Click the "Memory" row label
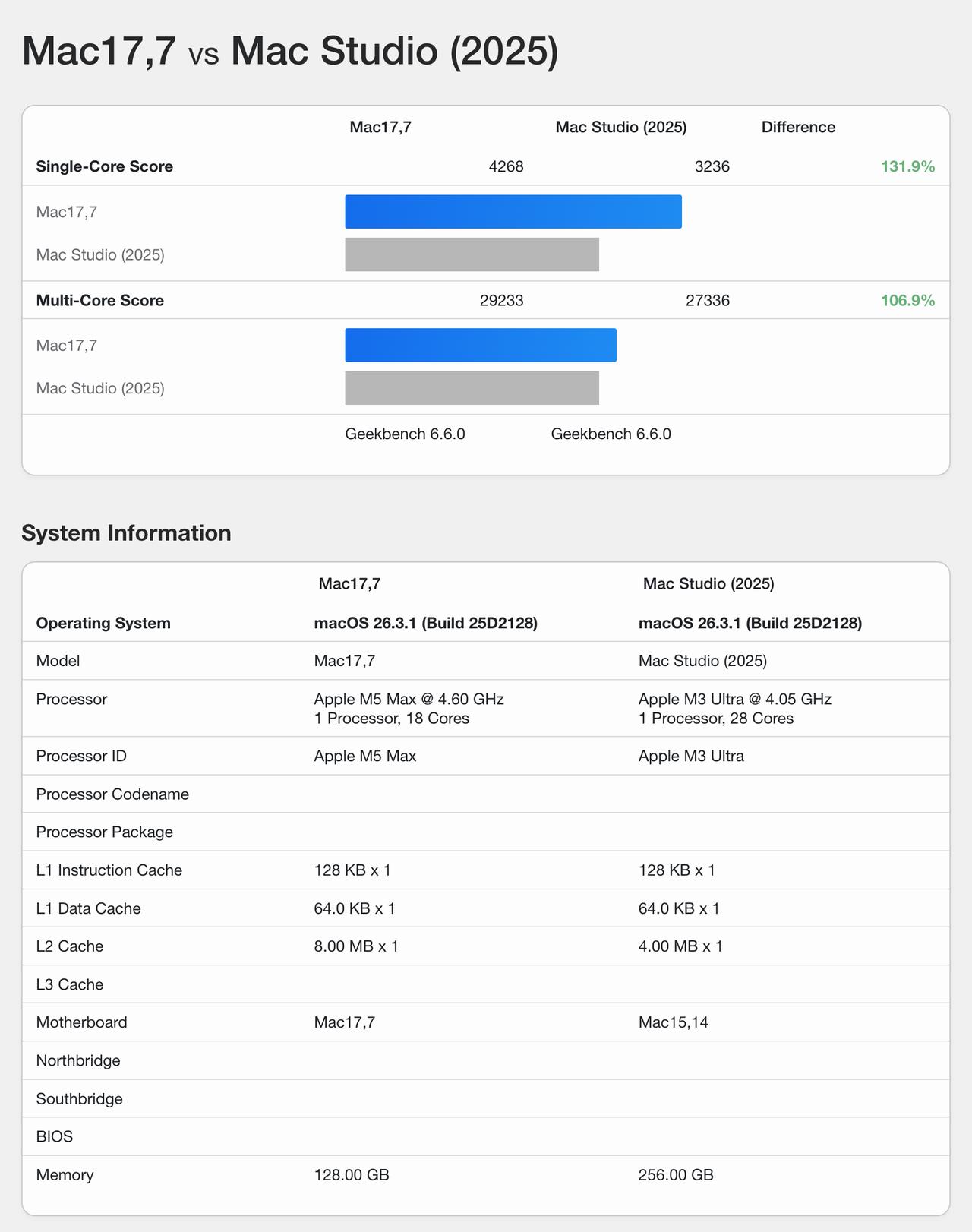Screen dimensions: 972x1232 coord(65,1175)
